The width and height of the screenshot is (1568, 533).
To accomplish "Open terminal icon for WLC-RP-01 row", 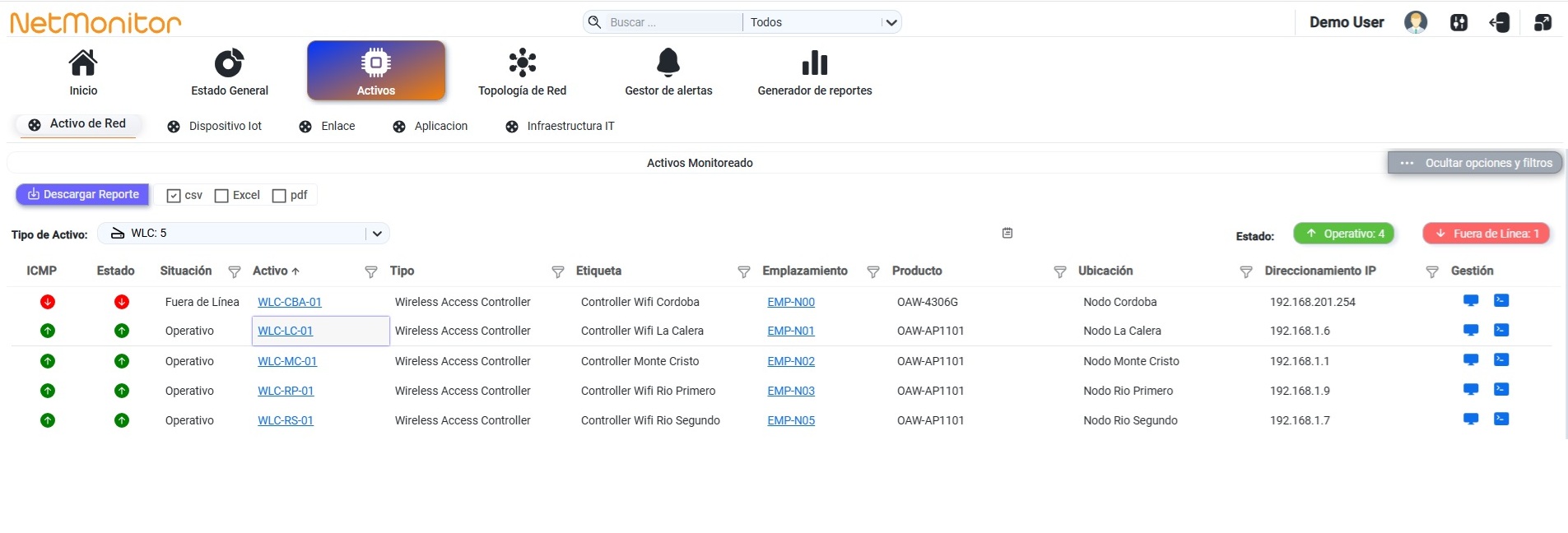I will coord(1501,390).
